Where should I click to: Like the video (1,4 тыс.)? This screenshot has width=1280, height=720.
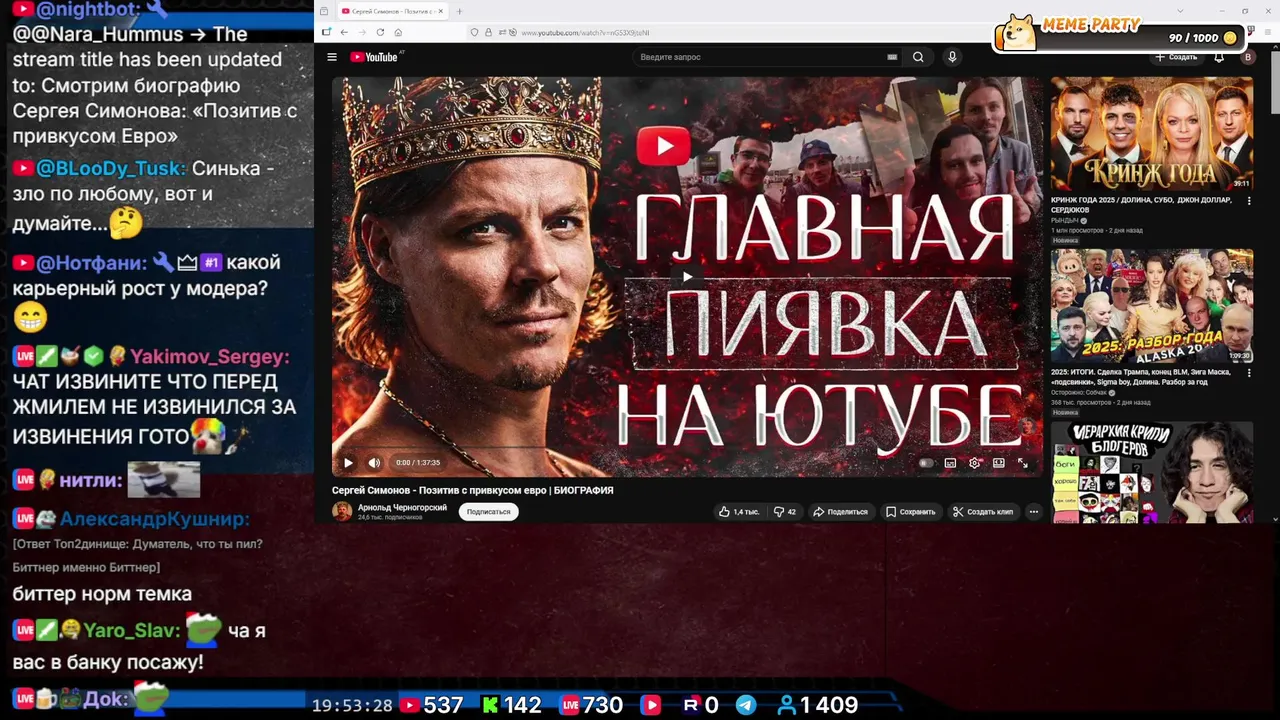[x=739, y=512]
